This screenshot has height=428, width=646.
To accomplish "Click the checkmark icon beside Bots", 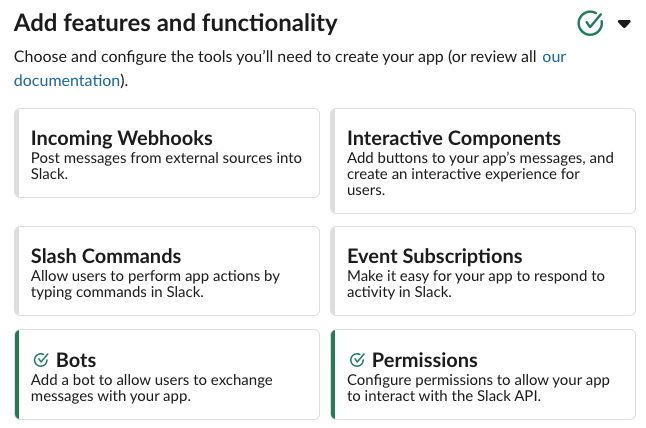I will point(41,360).
